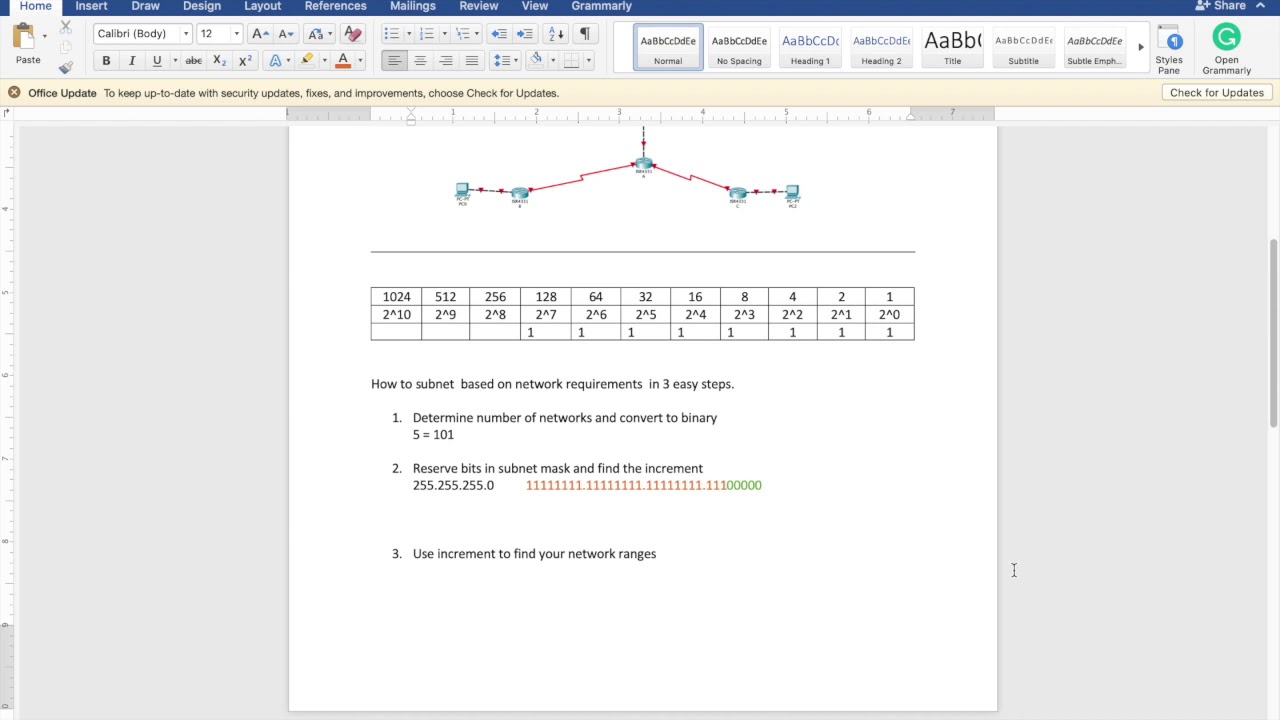Open the font name combo box
Screen dimensions: 1280x720
pos(143,34)
